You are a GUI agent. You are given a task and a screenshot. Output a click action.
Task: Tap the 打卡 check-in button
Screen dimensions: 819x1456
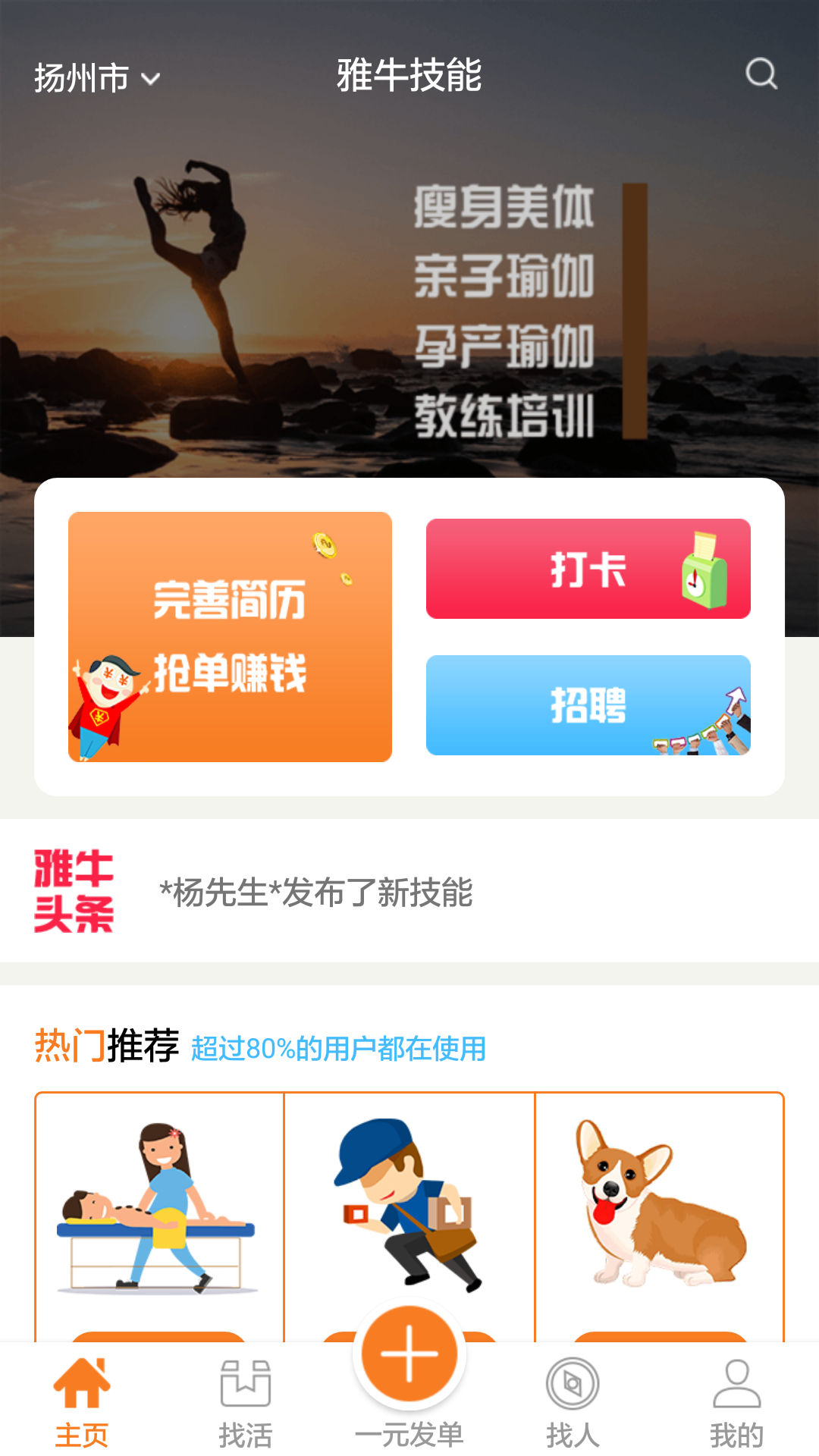click(588, 569)
